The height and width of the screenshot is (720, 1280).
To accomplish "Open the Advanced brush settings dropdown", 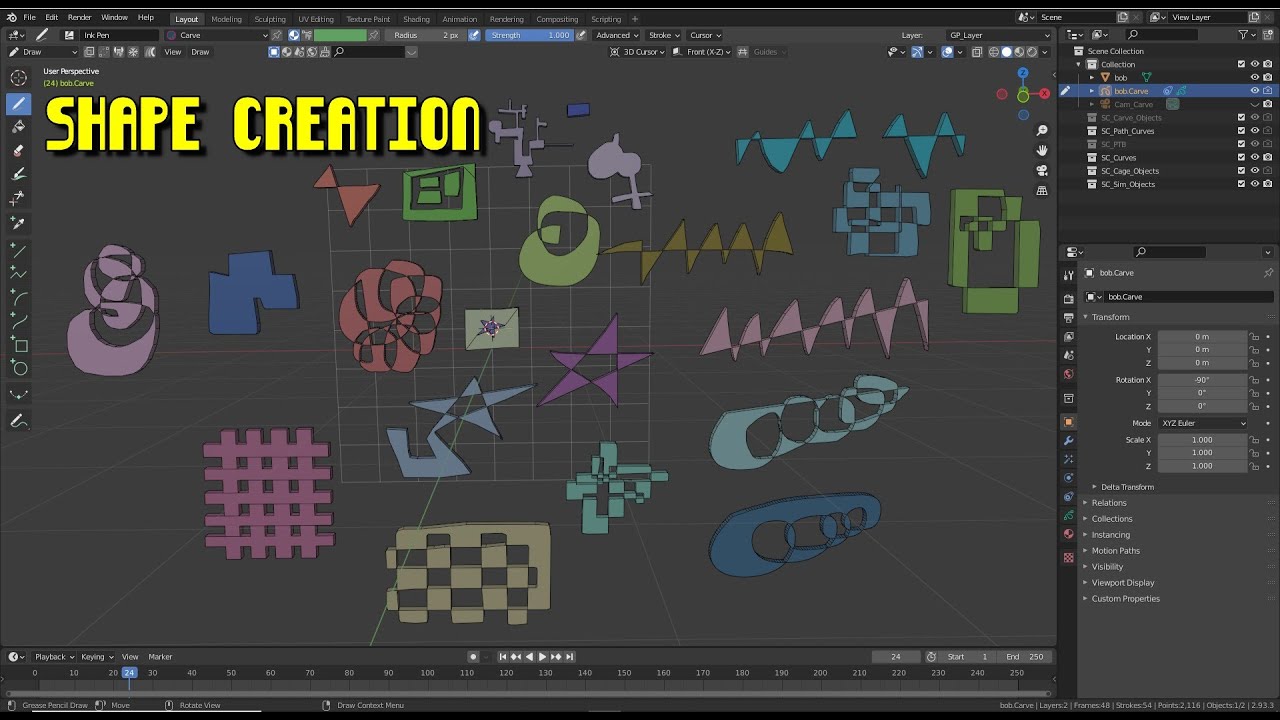I will [616, 35].
